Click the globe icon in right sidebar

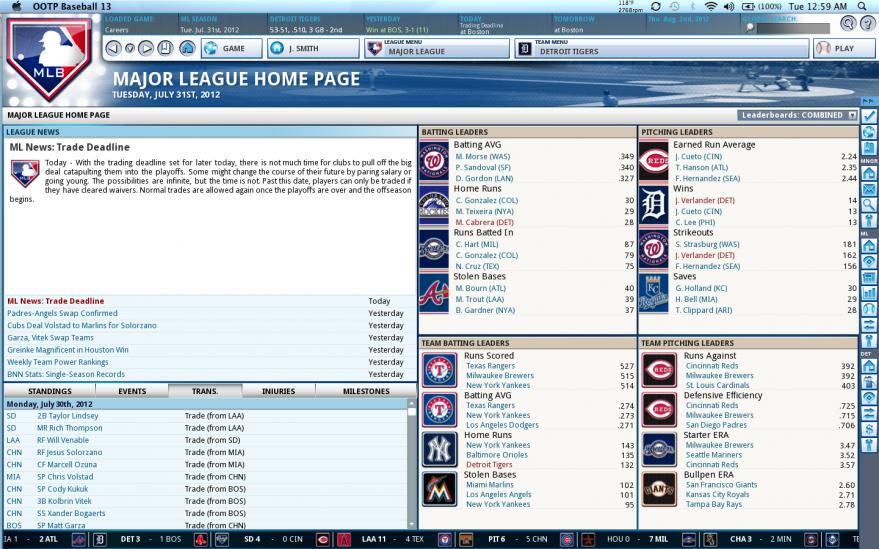click(x=868, y=132)
